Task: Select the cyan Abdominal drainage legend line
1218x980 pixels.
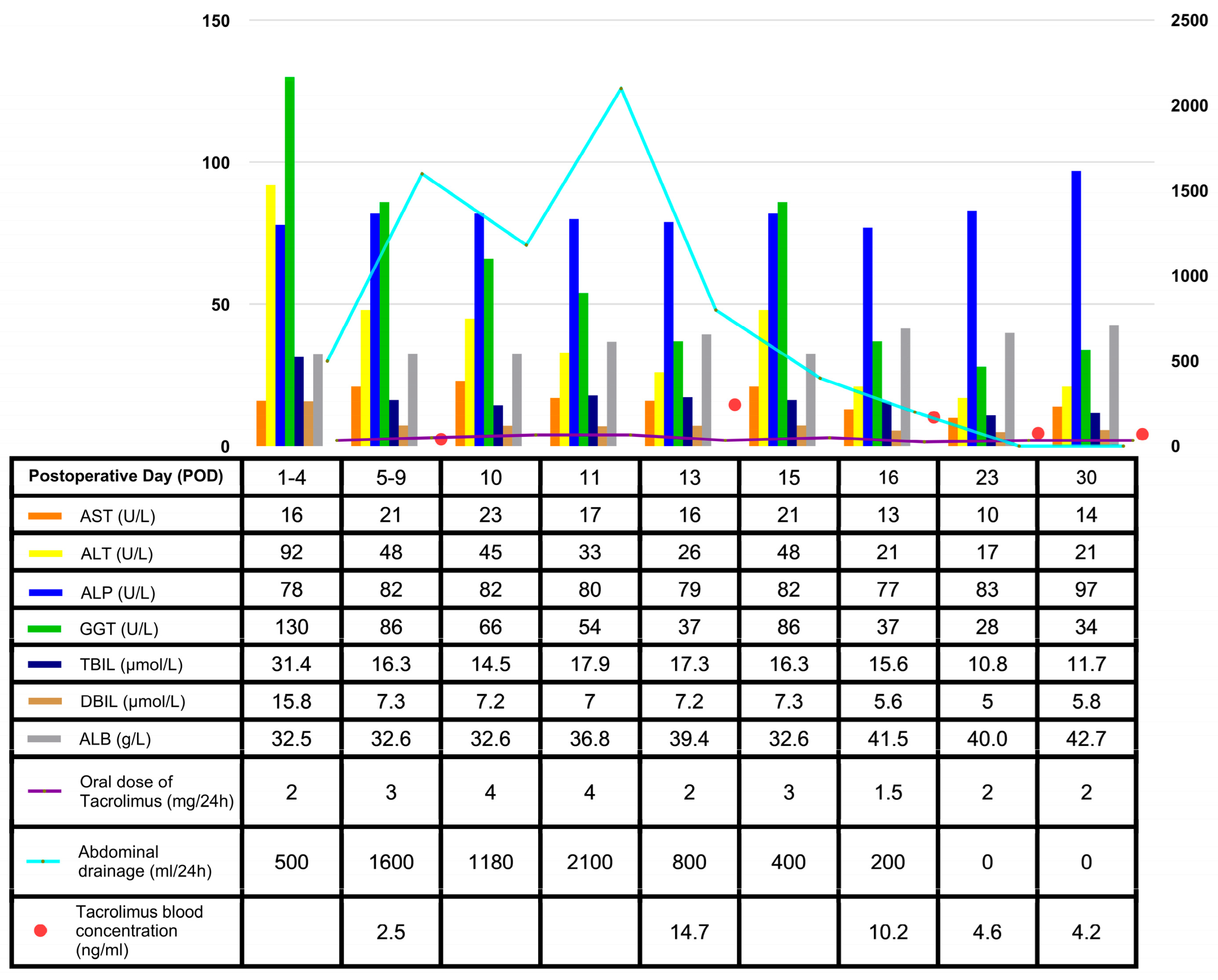Action: pos(44,861)
